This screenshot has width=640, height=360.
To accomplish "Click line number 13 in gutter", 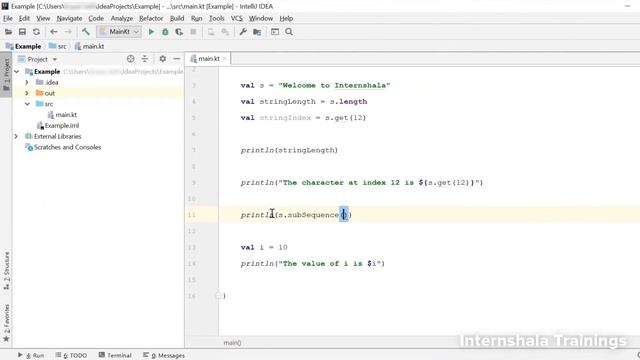I will 191,247.
